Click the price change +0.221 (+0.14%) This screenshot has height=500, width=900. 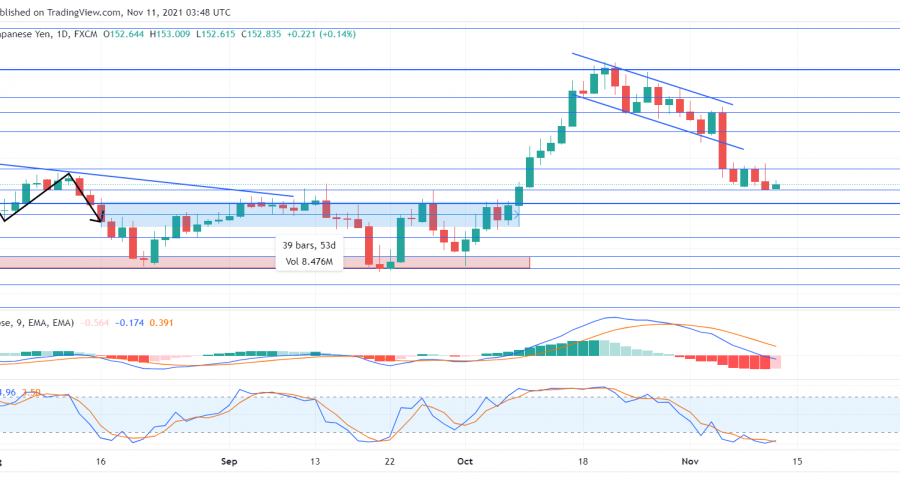(x=321, y=34)
